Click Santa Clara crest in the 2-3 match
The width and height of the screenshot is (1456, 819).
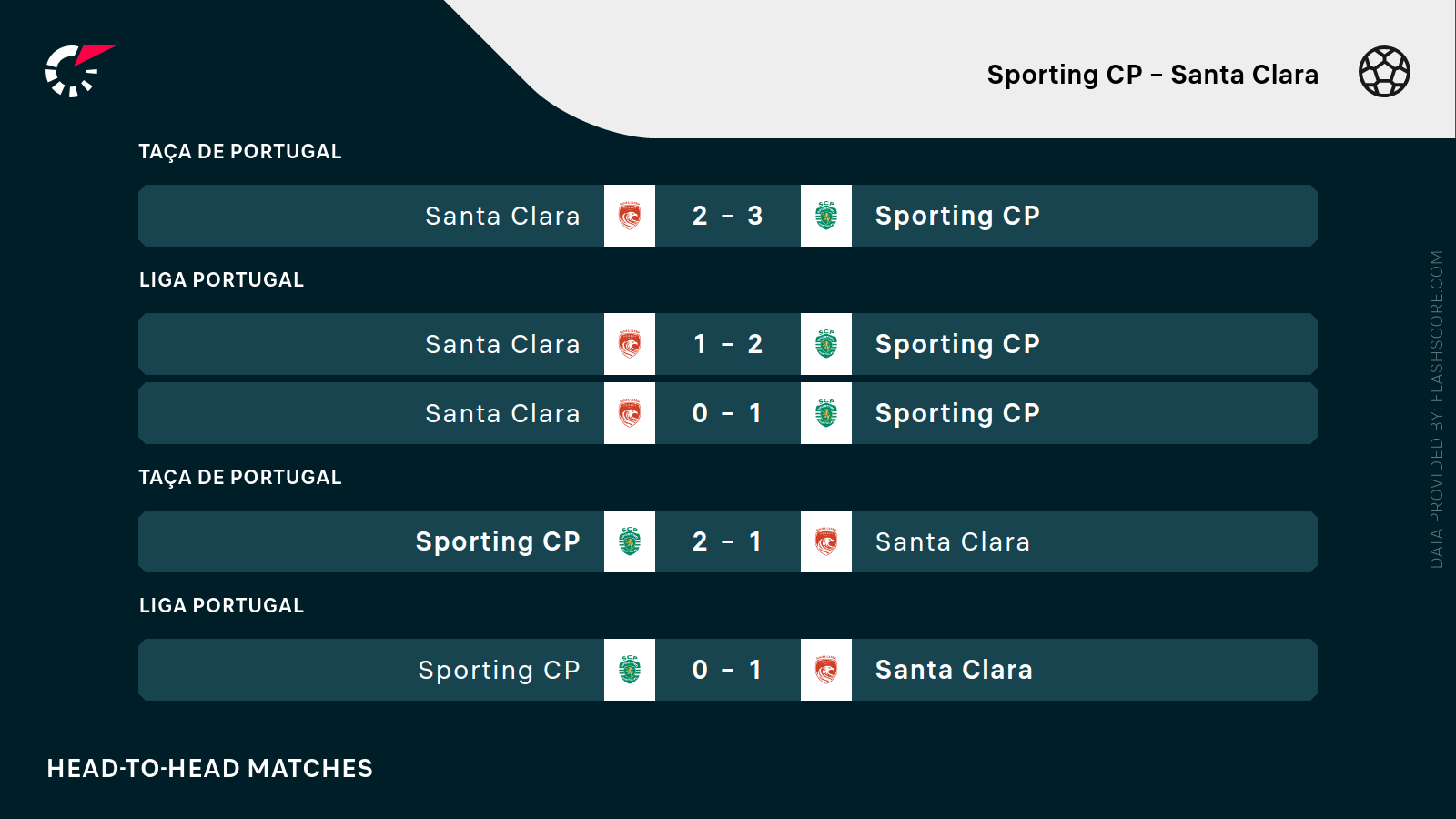(630, 216)
